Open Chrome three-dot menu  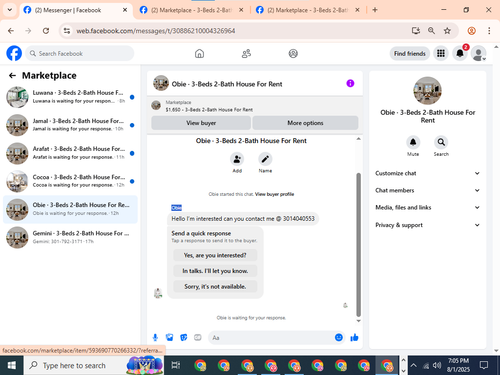(489, 31)
